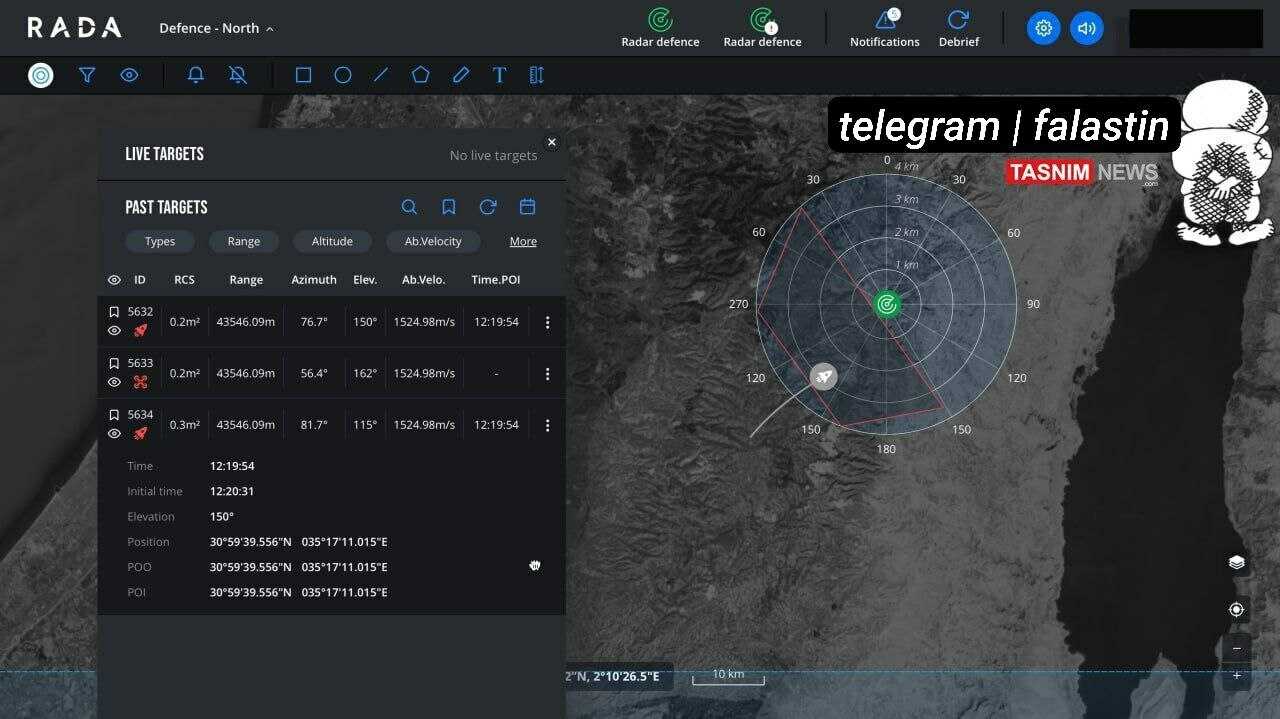Toggle visibility eye for target 5632
Screen dimensions: 1280x719
point(114,331)
